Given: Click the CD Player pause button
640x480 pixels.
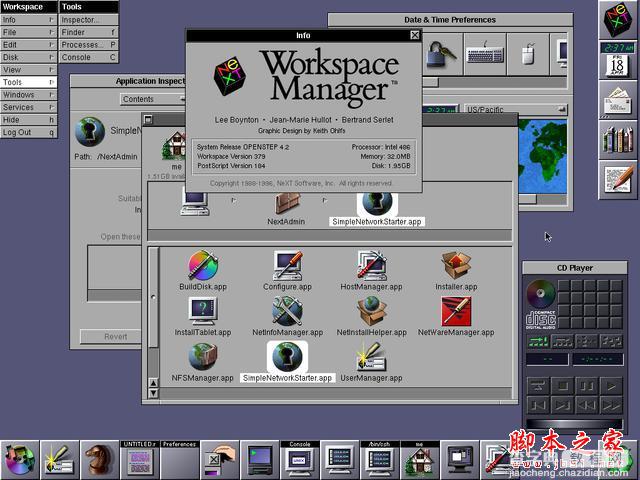Looking at the screenshot, I should [587, 386].
